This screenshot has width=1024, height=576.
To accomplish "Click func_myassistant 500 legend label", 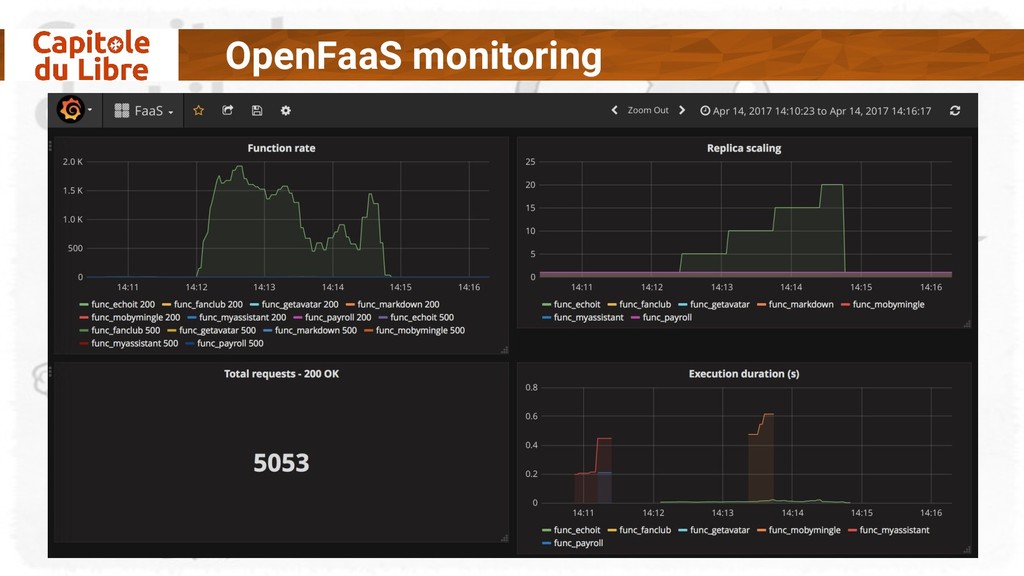I will click(x=135, y=344).
